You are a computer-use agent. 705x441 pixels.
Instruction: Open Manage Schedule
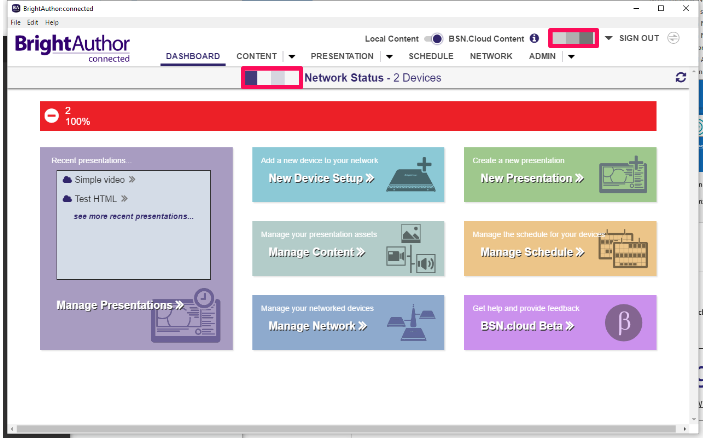[533, 252]
